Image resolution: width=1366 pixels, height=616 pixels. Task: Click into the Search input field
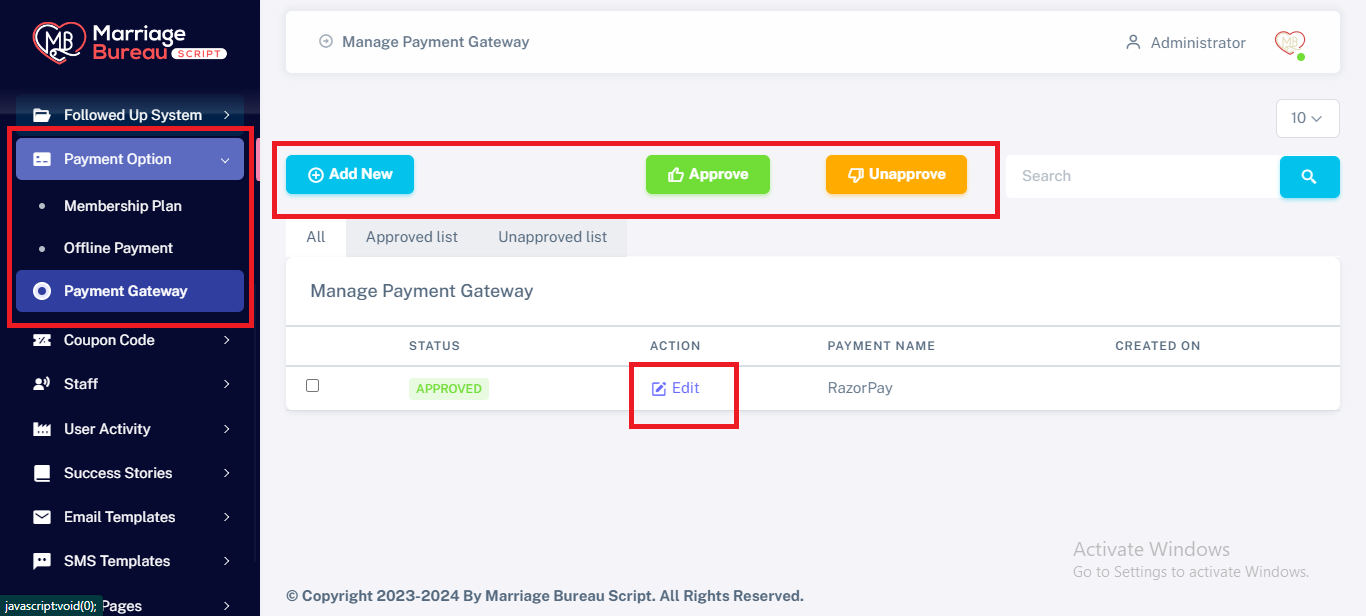tap(1143, 176)
